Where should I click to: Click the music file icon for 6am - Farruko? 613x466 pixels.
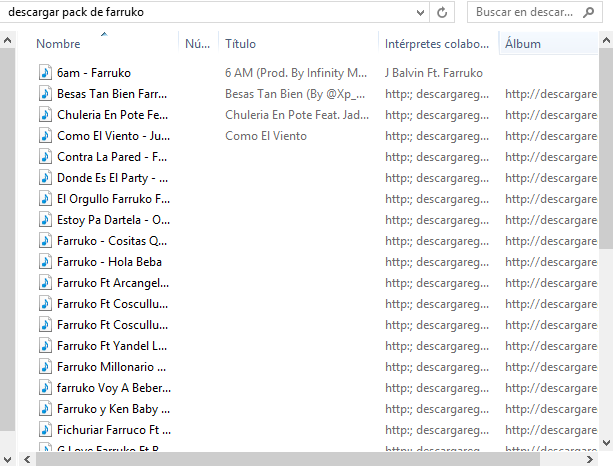click(x=45, y=73)
